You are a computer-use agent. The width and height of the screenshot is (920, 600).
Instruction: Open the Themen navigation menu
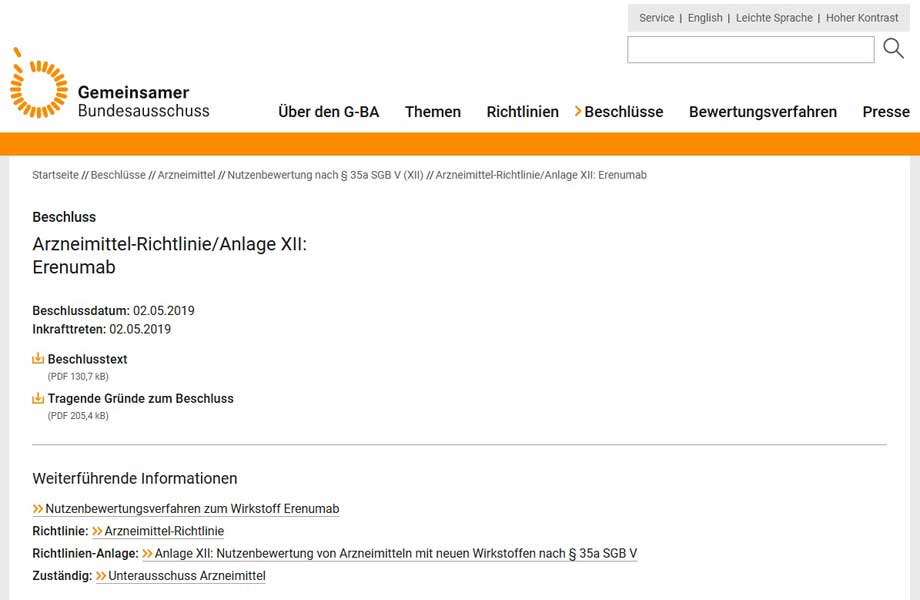(433, 112)
